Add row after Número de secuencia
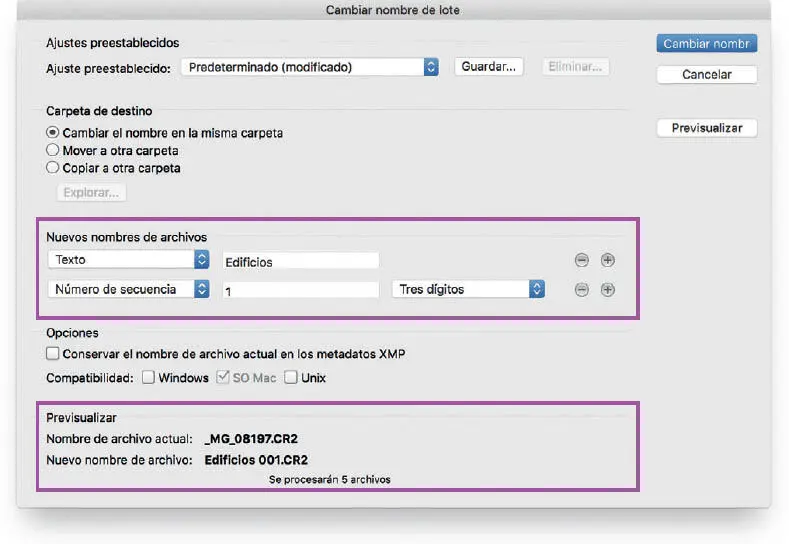 click(x=607, y=290)
